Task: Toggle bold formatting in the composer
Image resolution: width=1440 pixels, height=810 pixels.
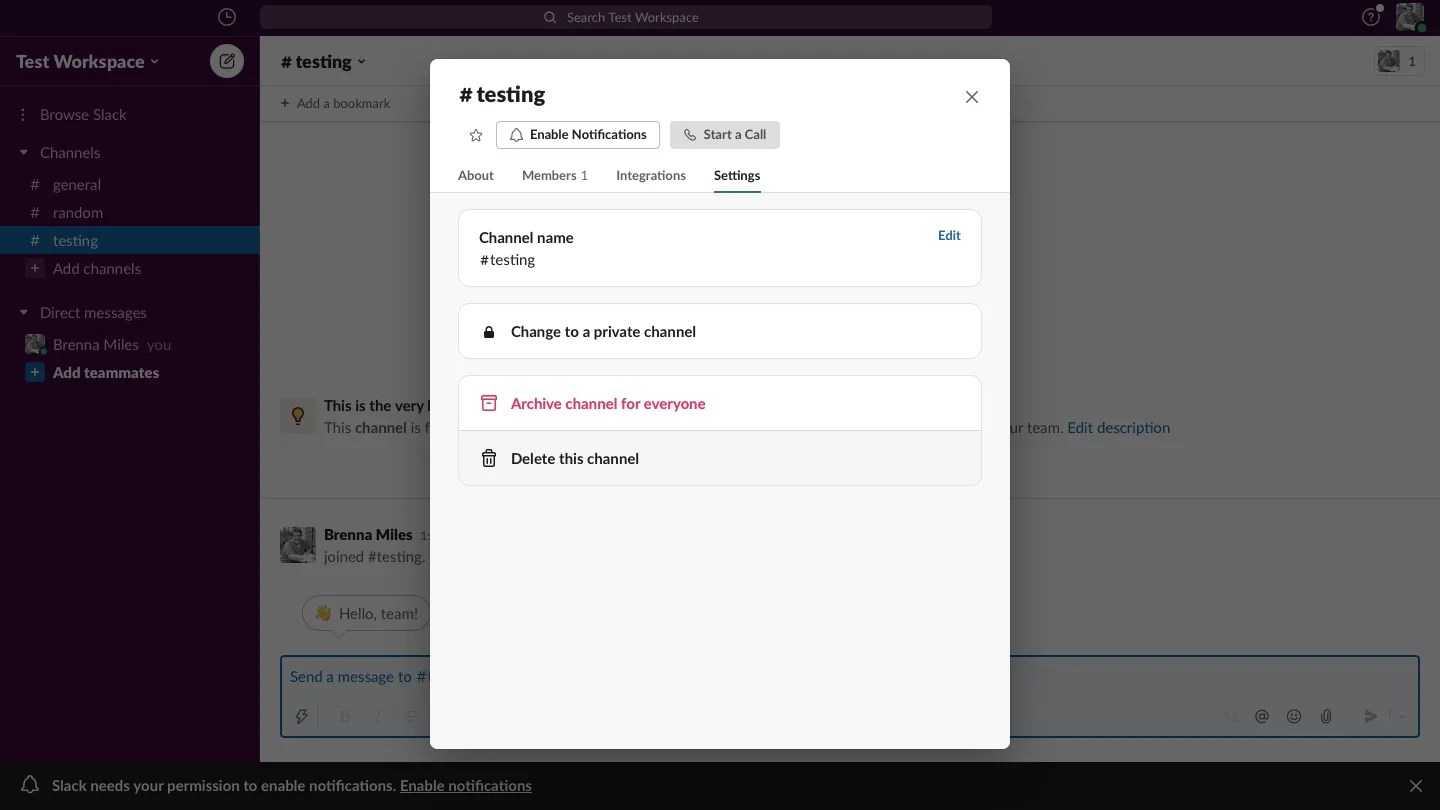Action: click(x=344, y=716)
